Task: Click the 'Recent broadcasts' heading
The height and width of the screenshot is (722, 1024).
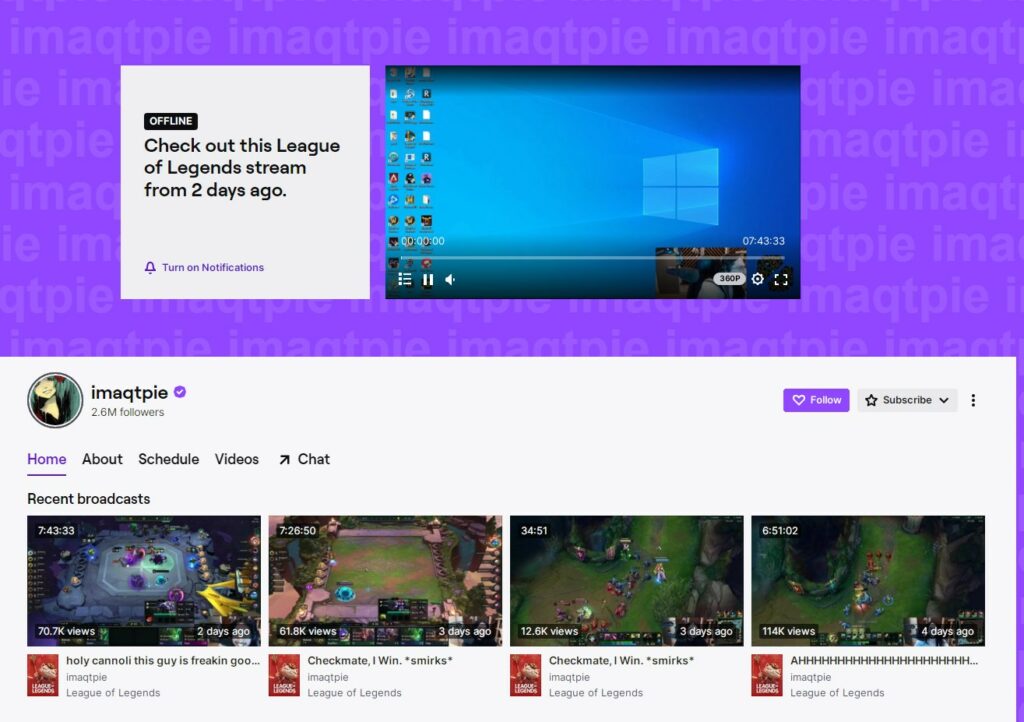Action: tap(89, 499)
